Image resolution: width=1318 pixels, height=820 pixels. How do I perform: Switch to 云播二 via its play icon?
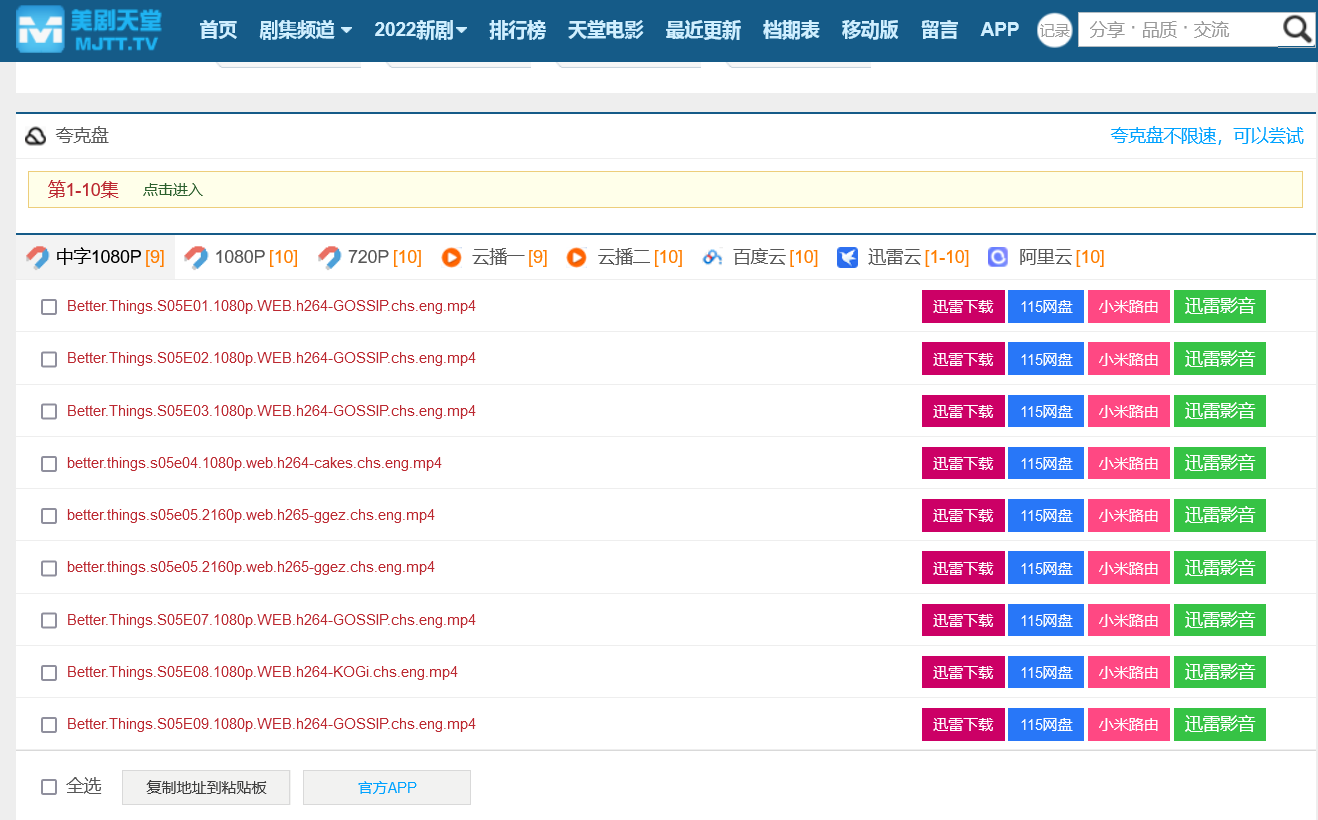coord(576,257)
